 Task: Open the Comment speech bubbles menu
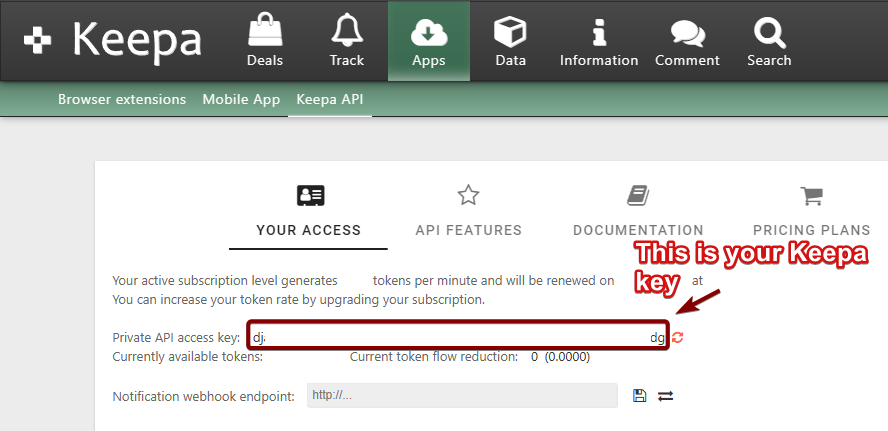click(687, 41)
